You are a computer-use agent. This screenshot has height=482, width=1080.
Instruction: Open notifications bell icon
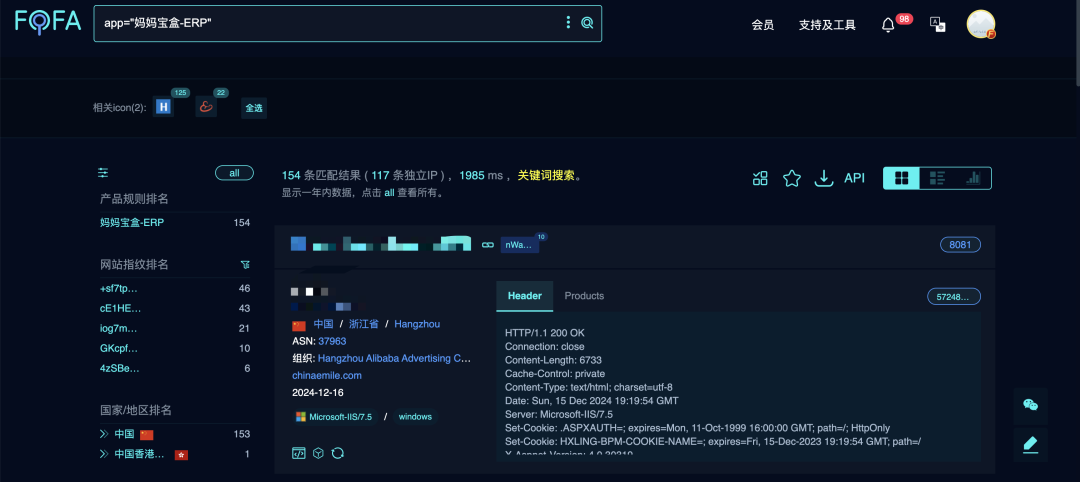pyautogui.click(x=888, y=25)
